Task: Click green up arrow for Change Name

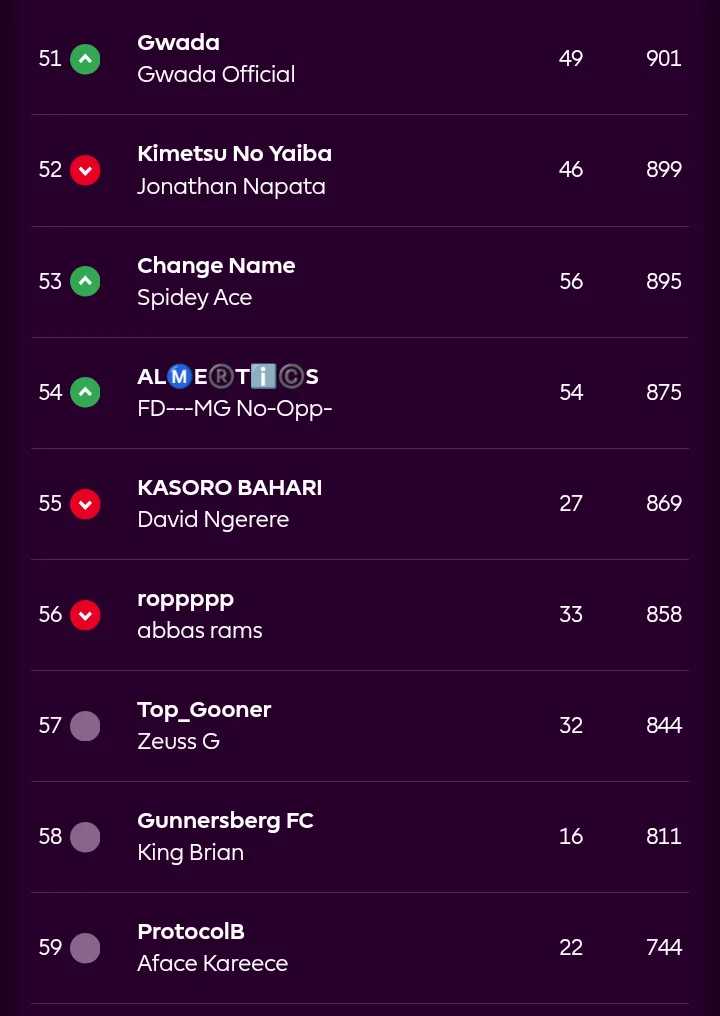Action: (x=85, y=282)
